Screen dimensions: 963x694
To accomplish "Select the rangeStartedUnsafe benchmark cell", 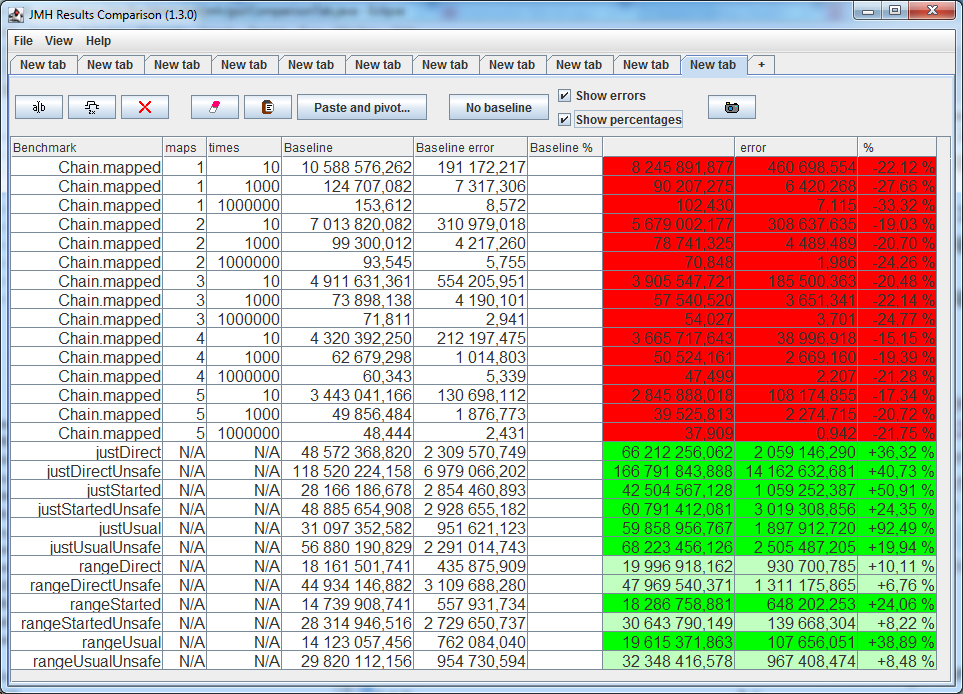I will 87,623.
